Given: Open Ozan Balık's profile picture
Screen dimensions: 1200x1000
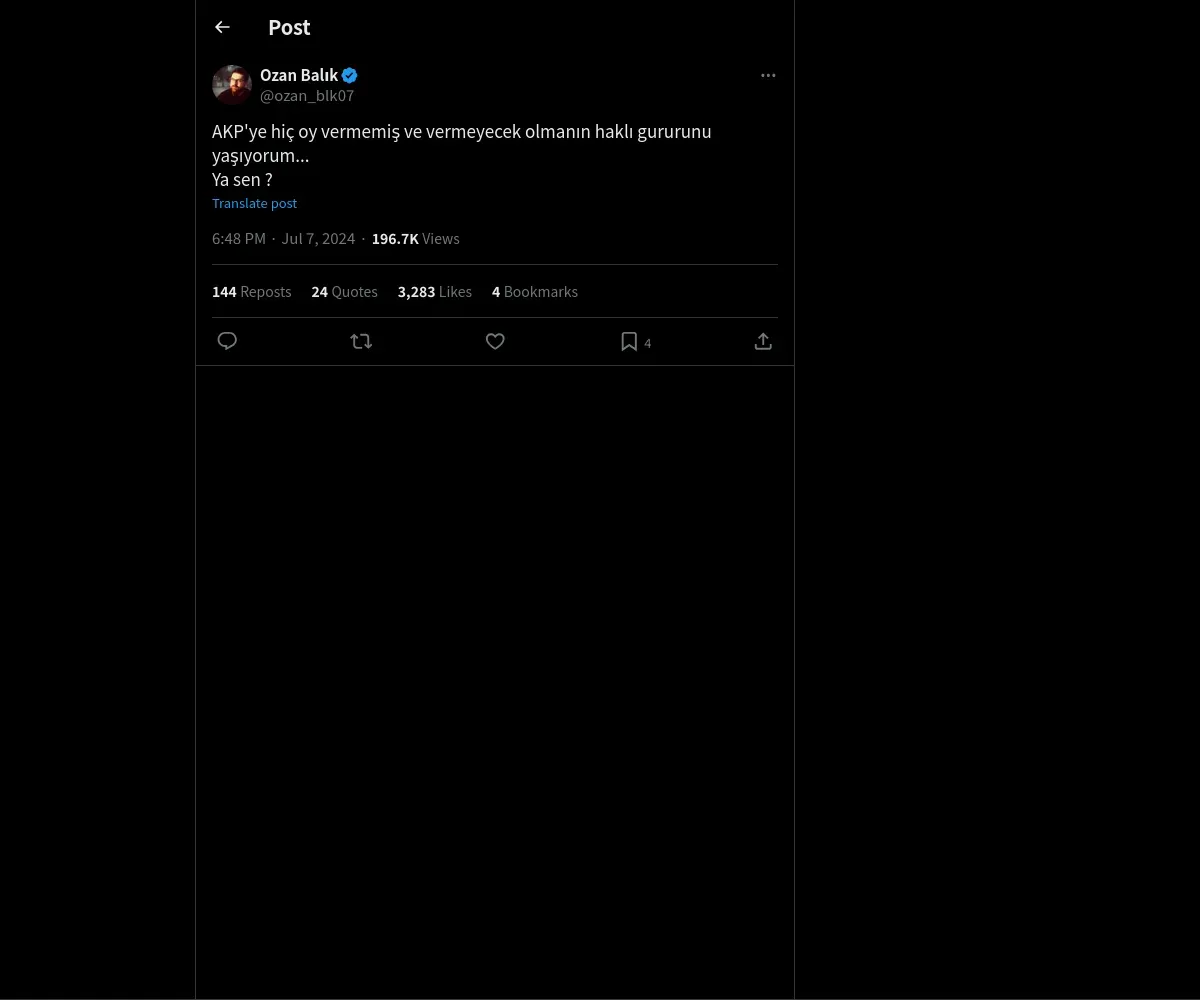Looking at the screenshot, I should click(232, 85).
